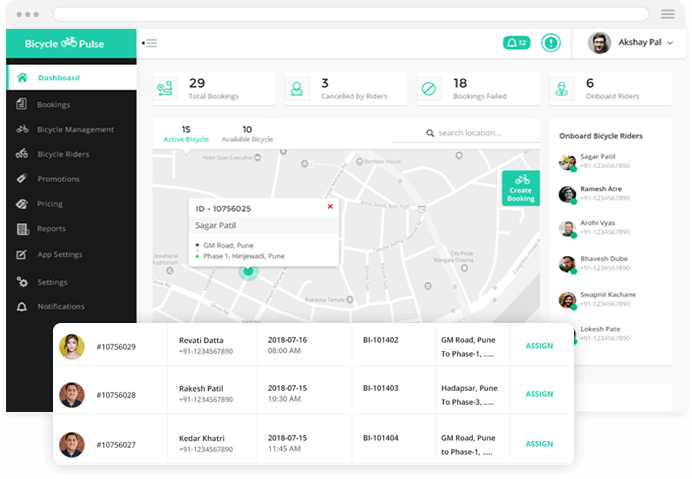
Task: Switch to the Available Bicycle tab
Action: click(247, 134)
